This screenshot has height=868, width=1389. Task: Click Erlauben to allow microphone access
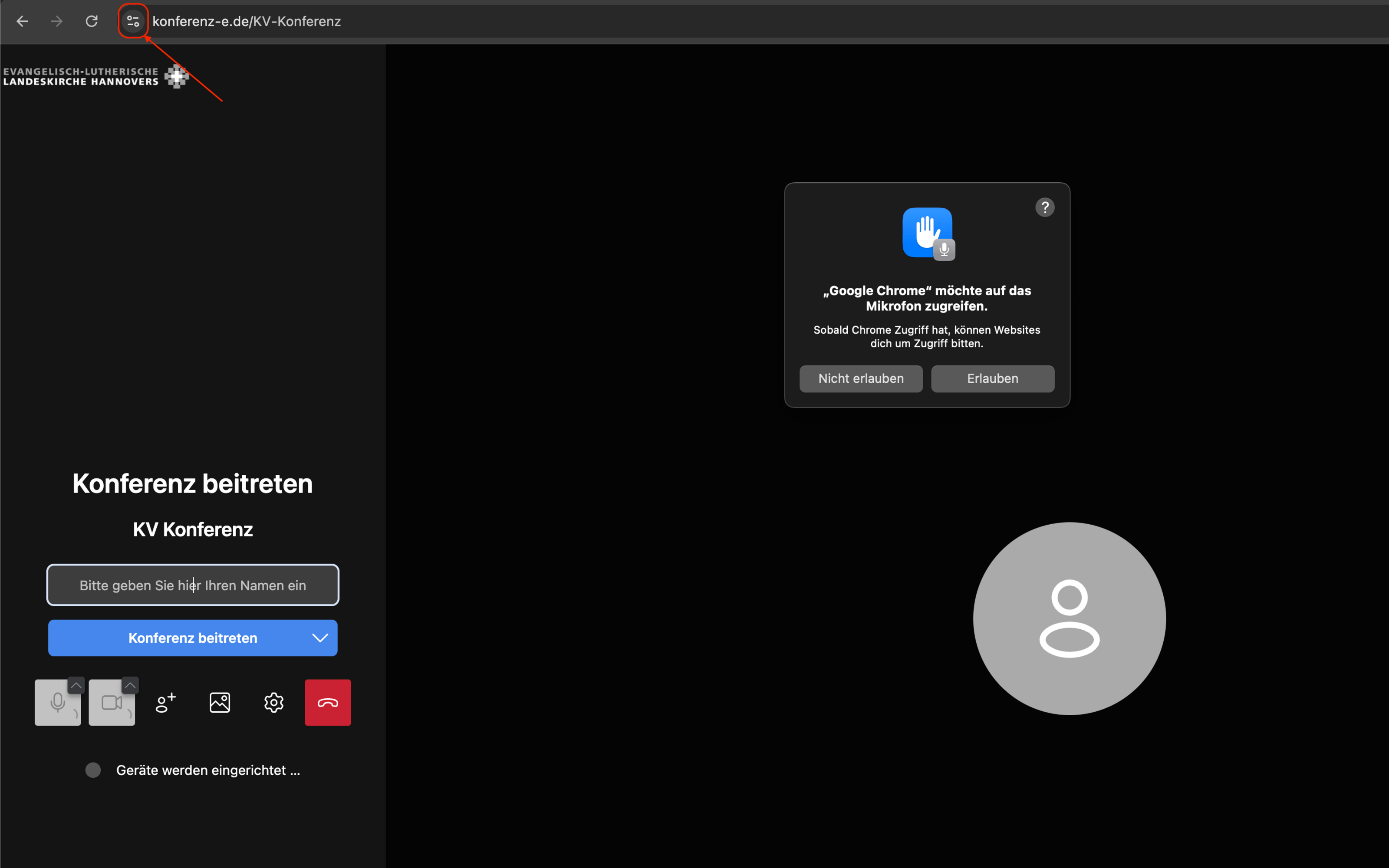pyautogui.click(x=992, y=379)
